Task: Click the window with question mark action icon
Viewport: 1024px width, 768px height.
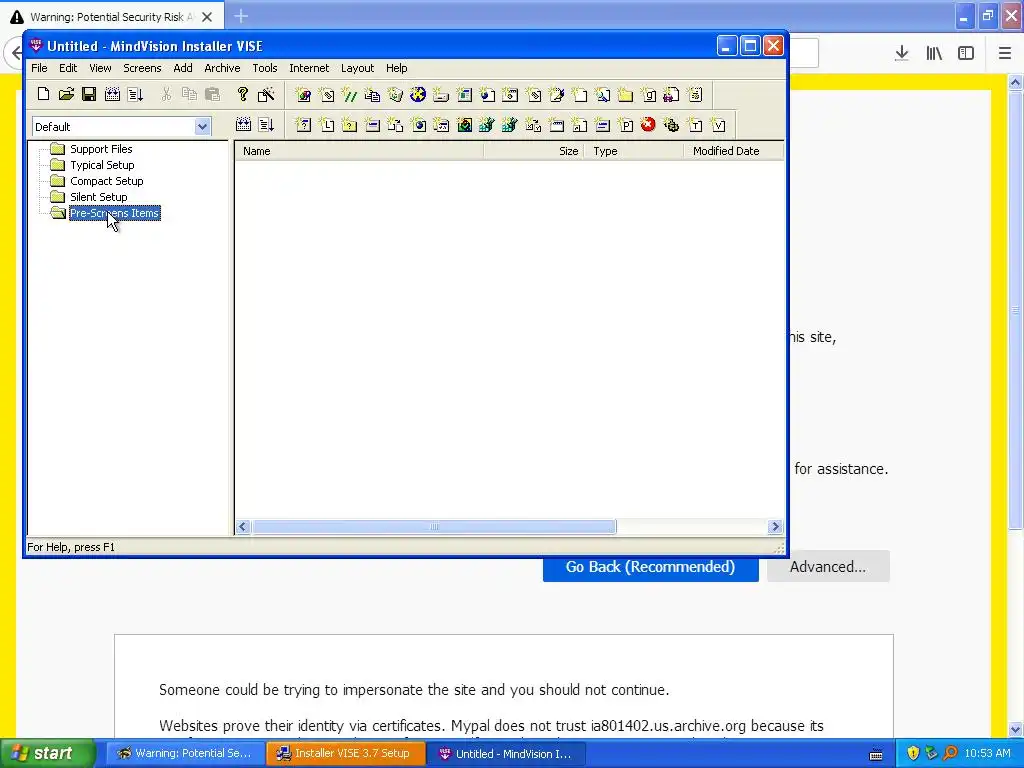Action: pos(303,125)
